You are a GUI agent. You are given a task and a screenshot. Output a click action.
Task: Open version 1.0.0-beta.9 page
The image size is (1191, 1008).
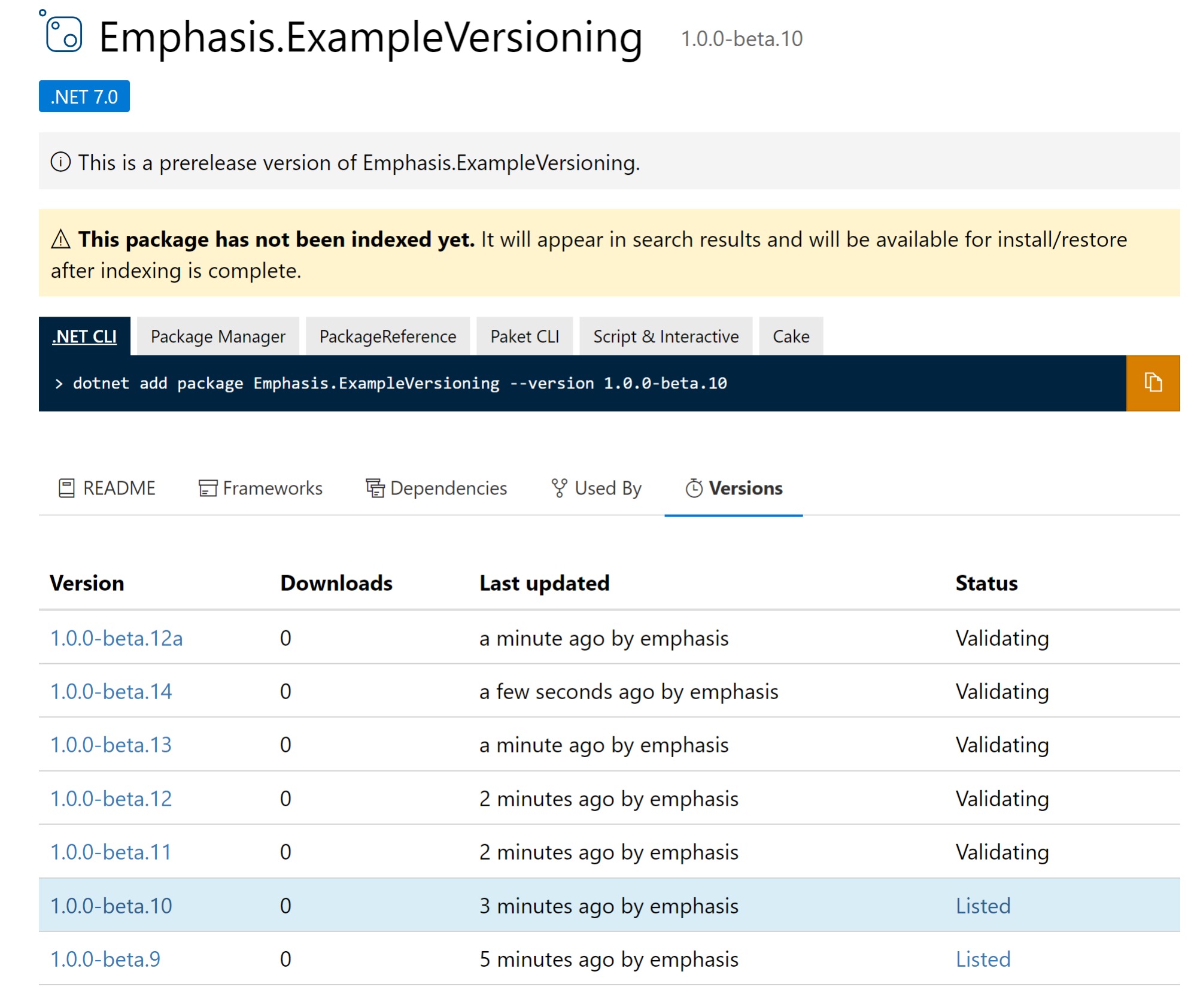tap(105, 959)
